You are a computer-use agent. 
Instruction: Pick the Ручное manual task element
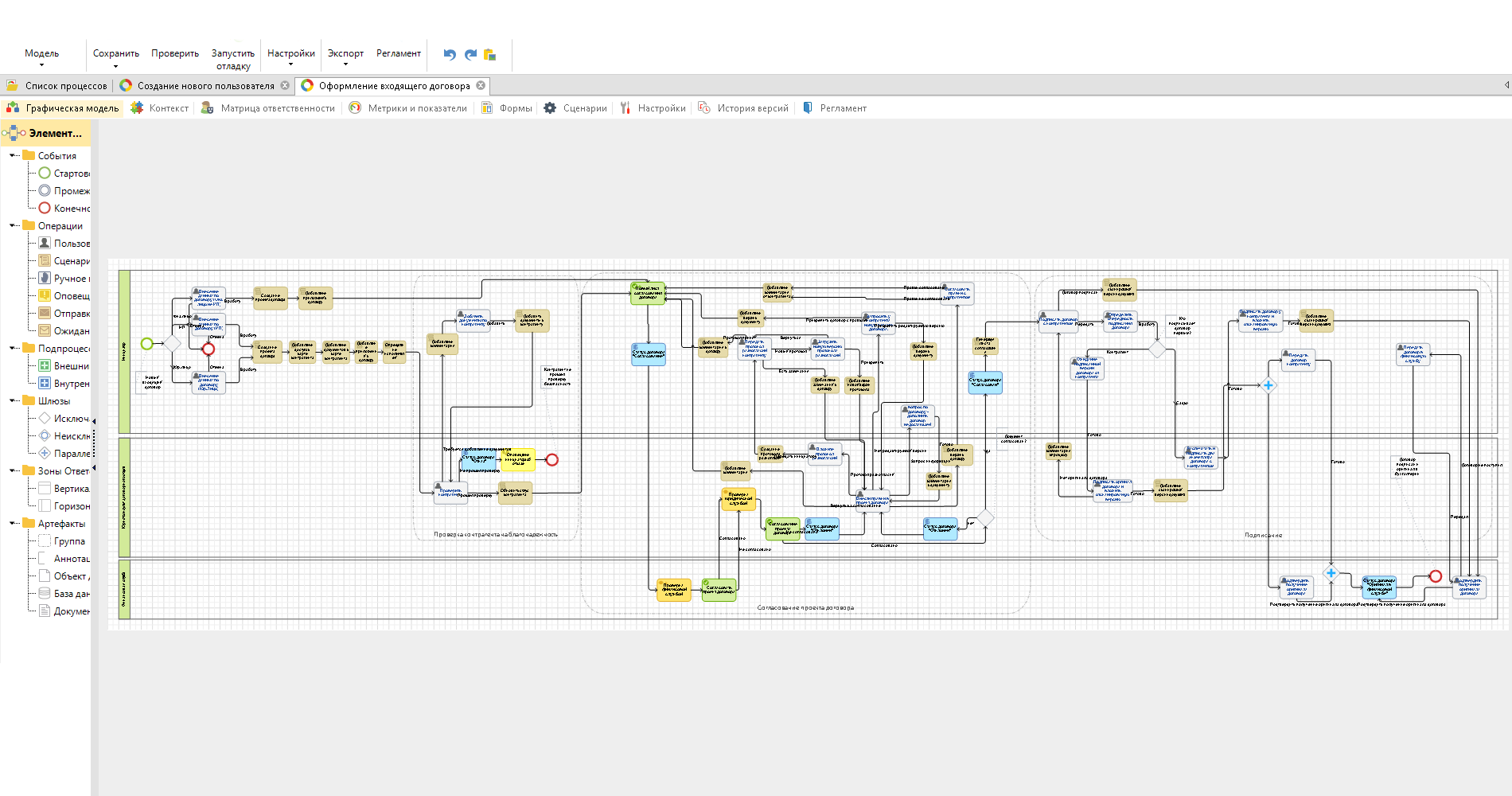tap(64, 278)
